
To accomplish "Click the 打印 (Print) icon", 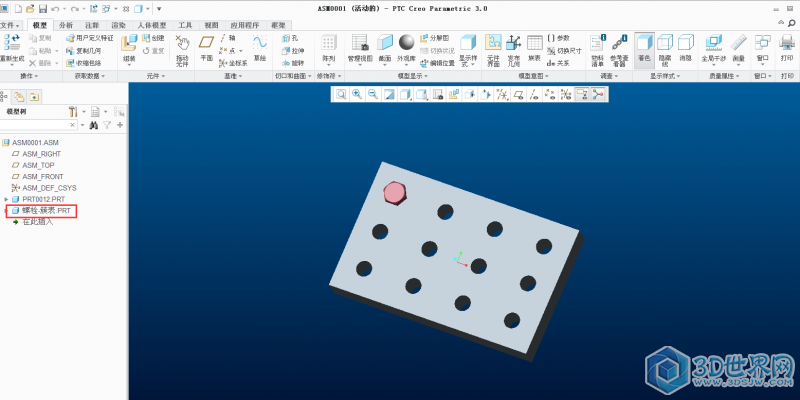I will (787, 46).
